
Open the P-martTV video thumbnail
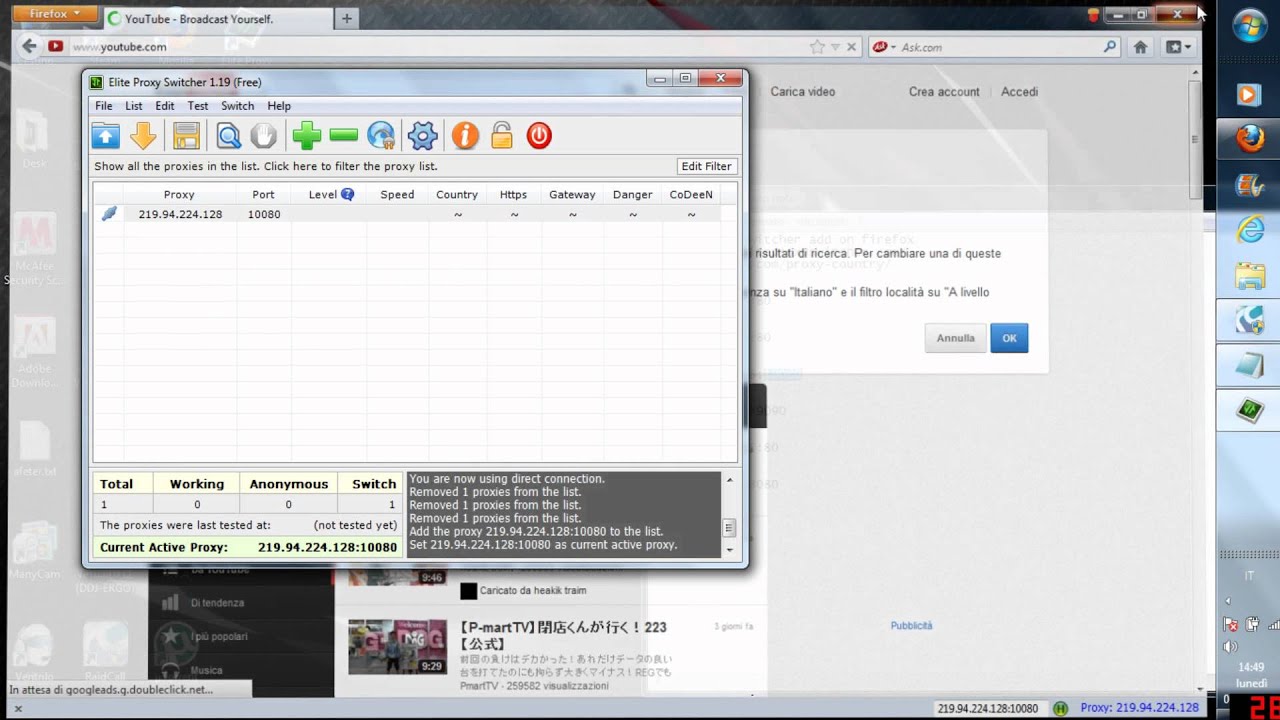(x=397, y=647)
